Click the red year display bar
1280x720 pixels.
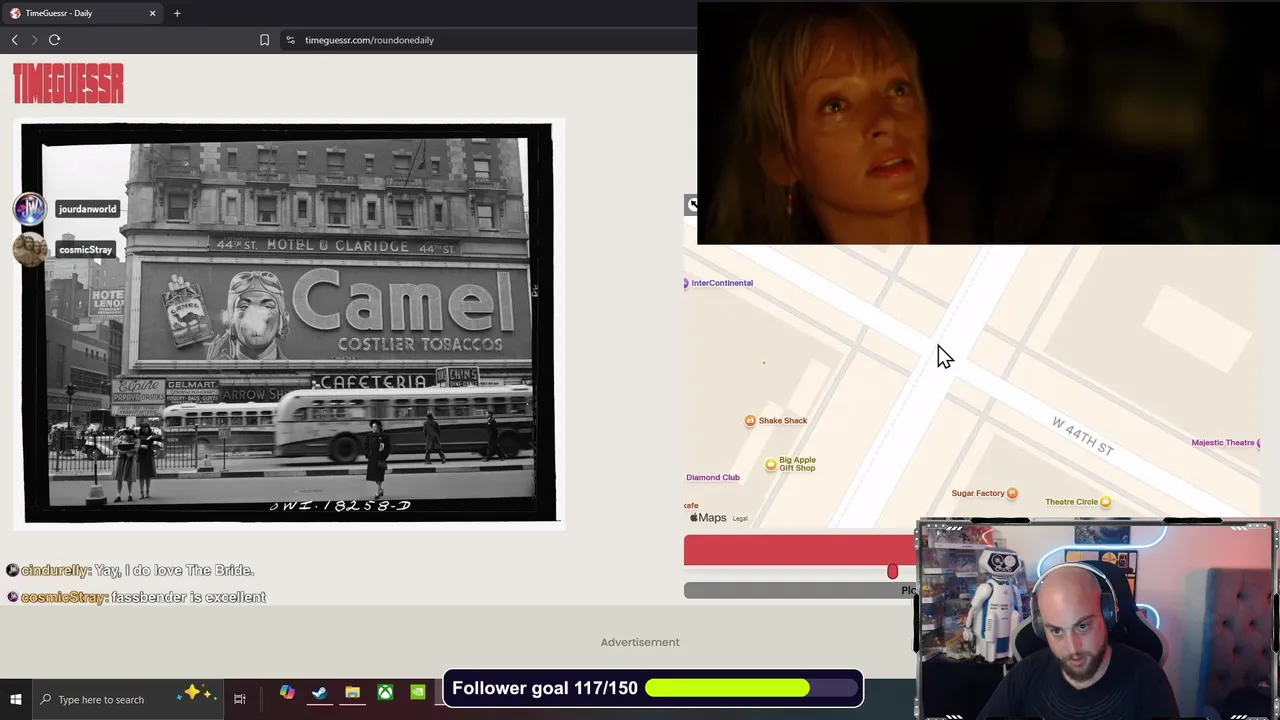tap(800, 550)
